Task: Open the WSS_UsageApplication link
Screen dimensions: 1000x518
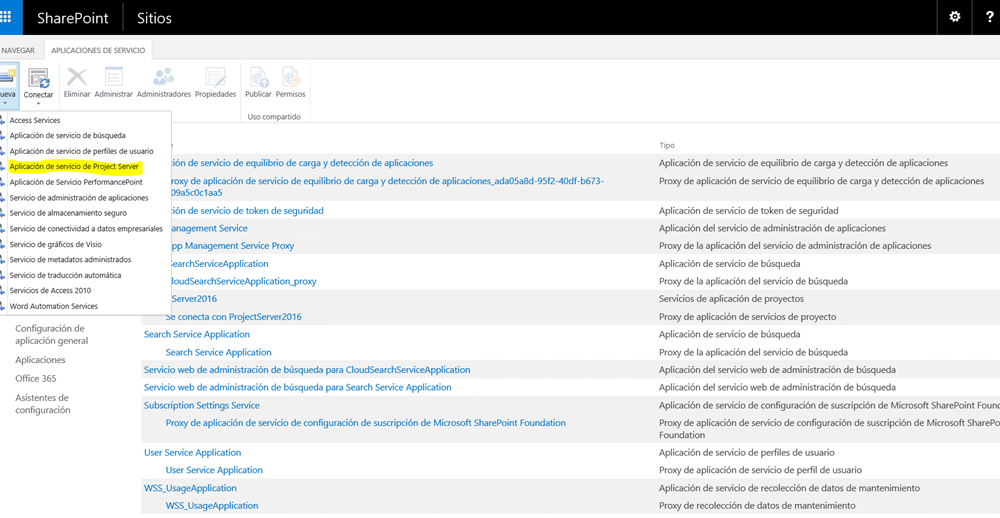Action: [191, 488]
